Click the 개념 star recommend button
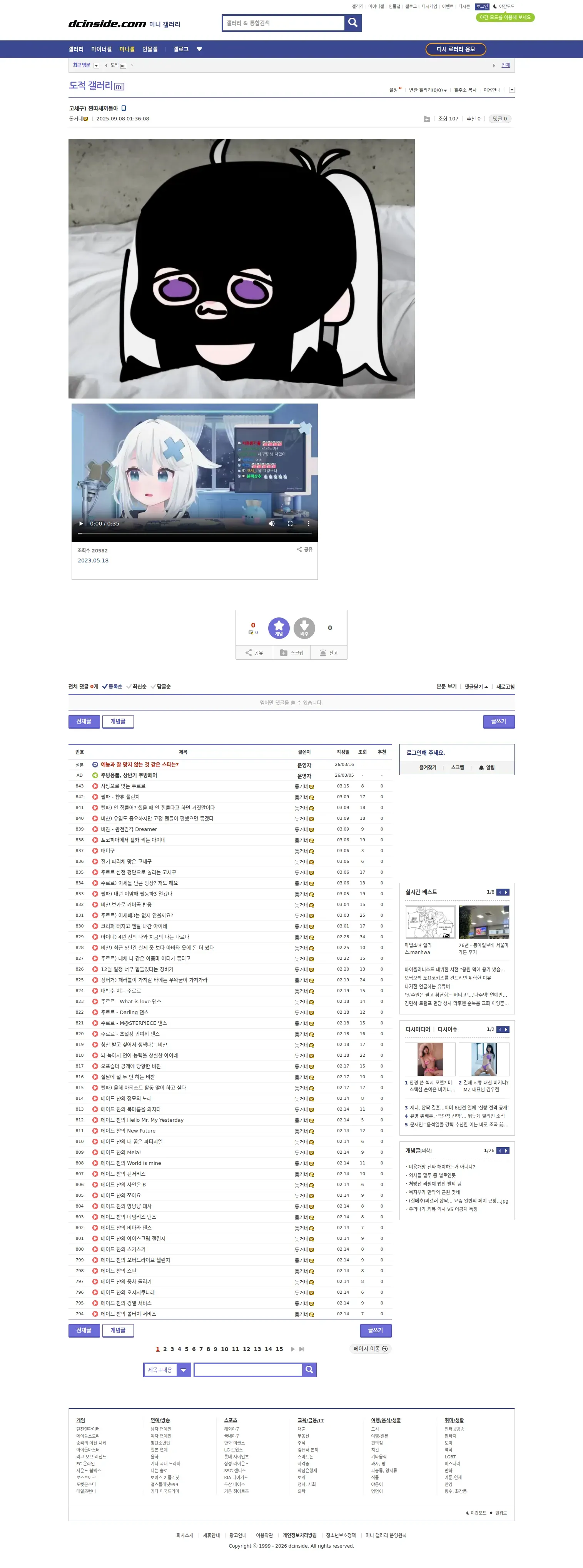The image size is (583, 1568). [279, 627]
